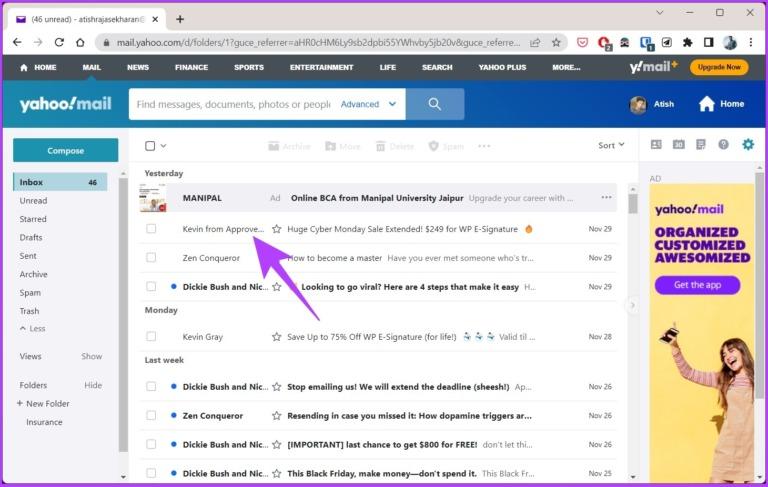Click Hide next to Folders
Viewport: 768px width, 487px height.
coord(93,385)
